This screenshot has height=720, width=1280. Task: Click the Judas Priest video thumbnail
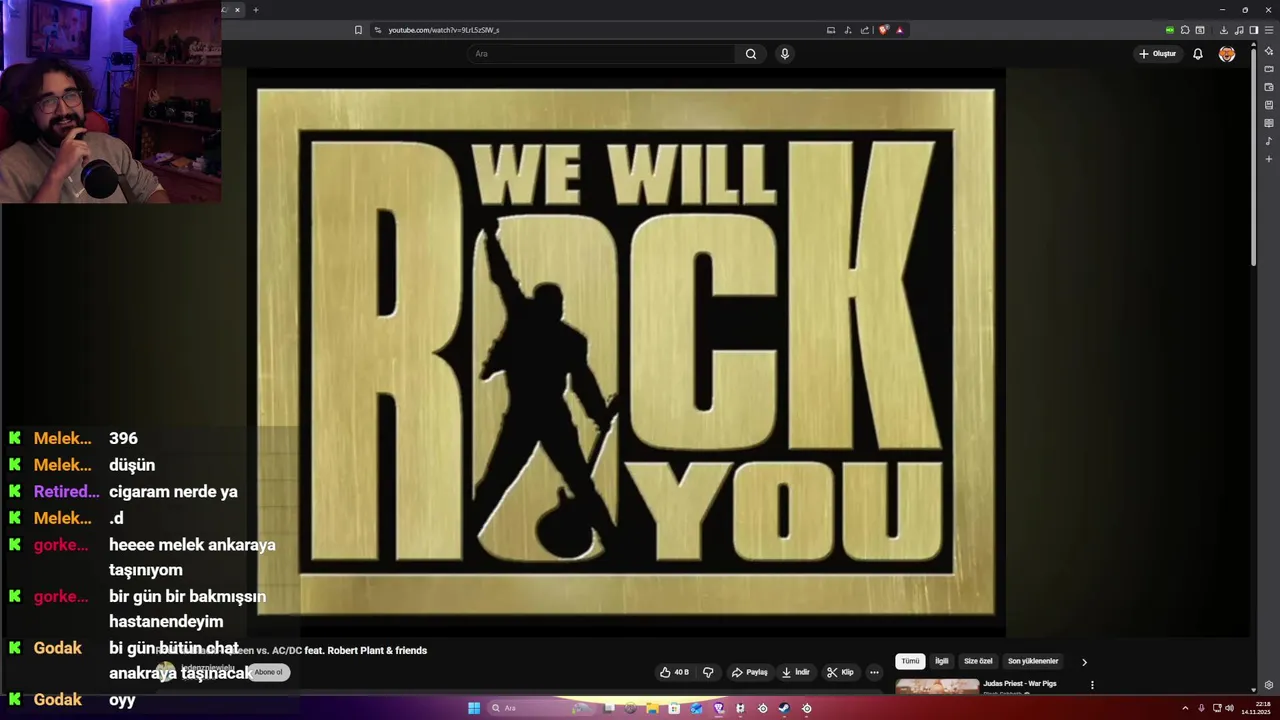point(937,686)
